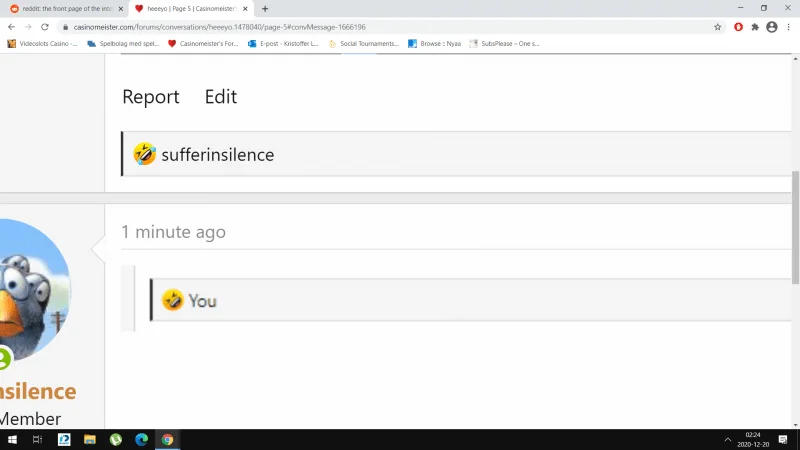Open the bird avatar profile picture

(x=35, y=290)
